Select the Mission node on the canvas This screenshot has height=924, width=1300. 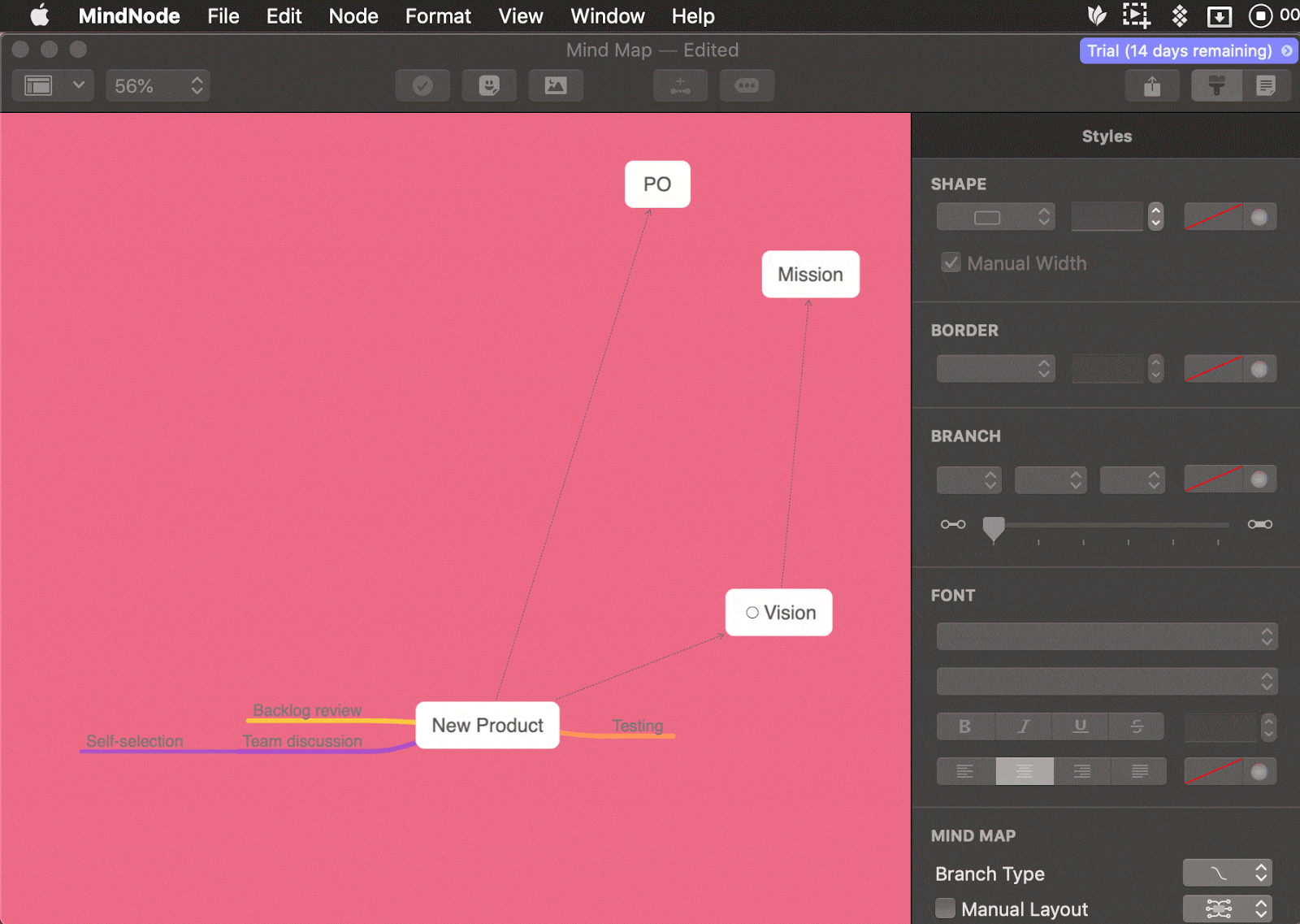(x=810, y=274)
